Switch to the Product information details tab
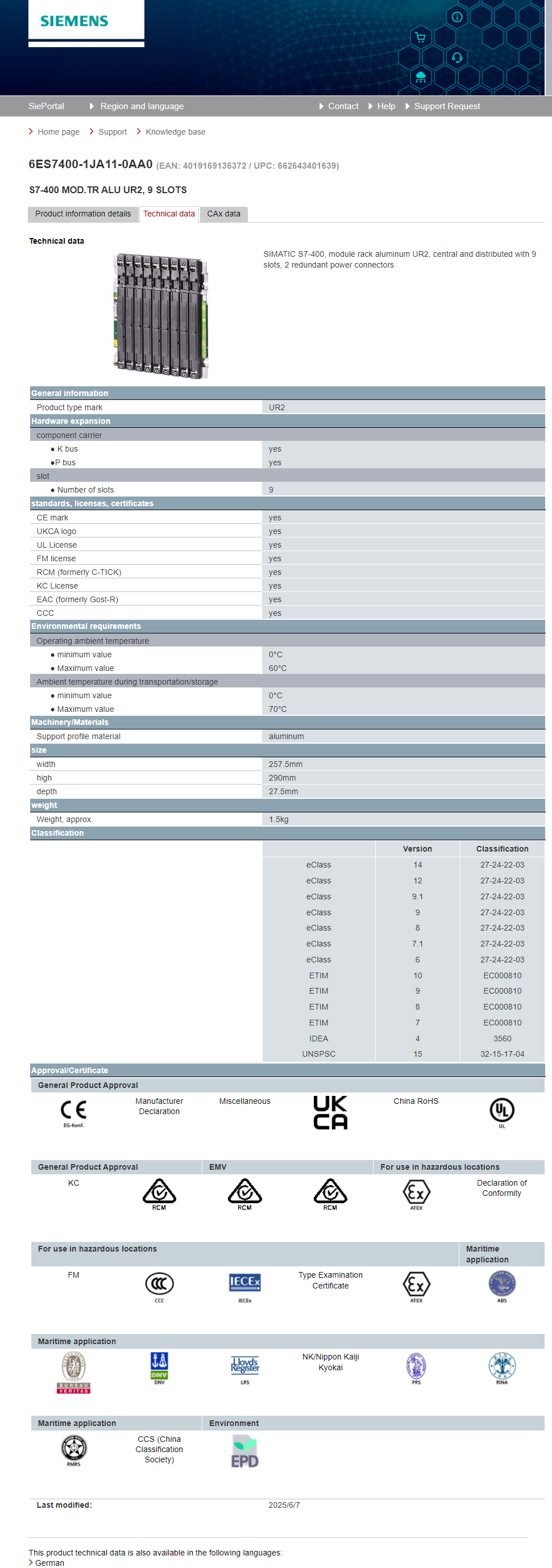 point(83,214)
